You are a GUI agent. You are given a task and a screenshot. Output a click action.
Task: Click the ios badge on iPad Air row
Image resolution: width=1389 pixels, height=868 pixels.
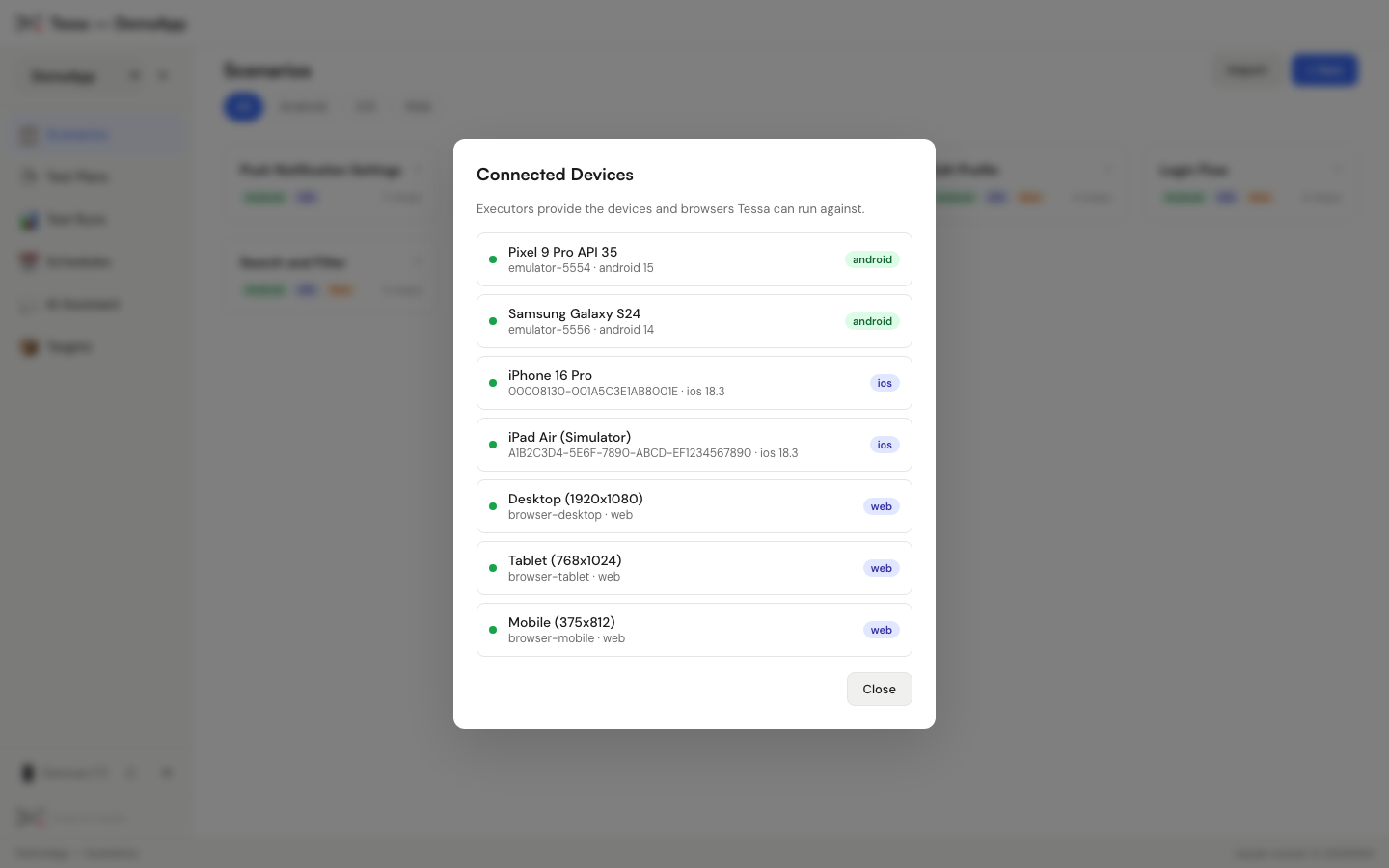point(885,445)
